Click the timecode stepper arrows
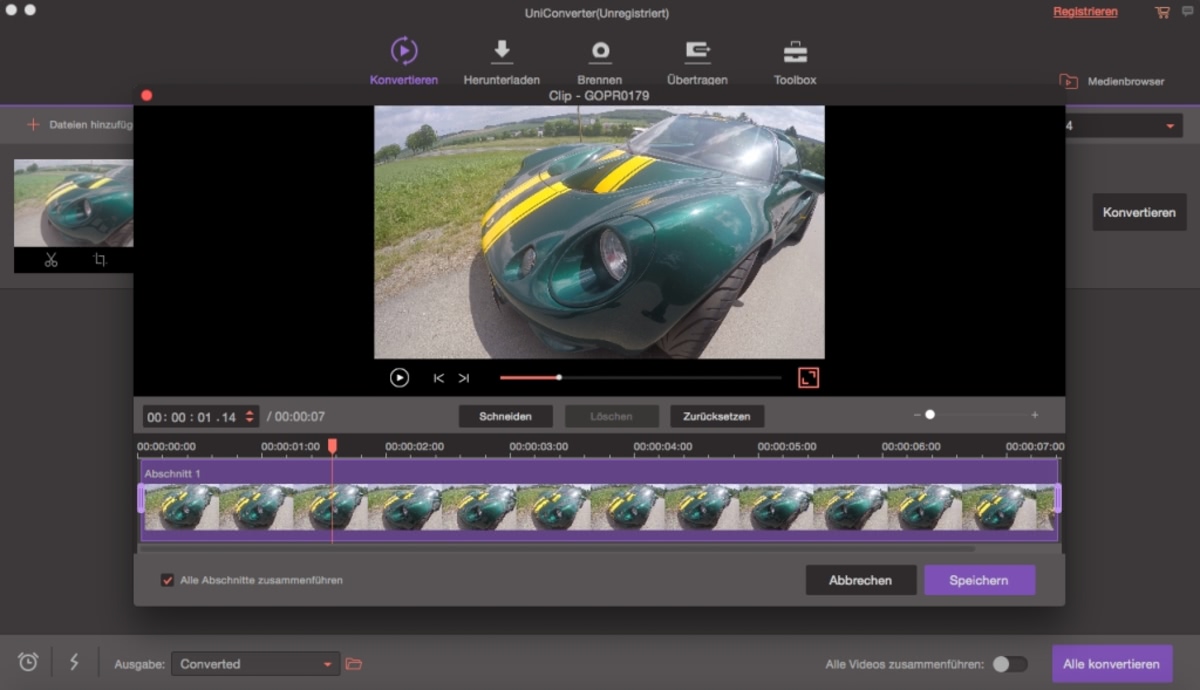1200x690 pixels. pyautogui.click(x=249, y=417)
